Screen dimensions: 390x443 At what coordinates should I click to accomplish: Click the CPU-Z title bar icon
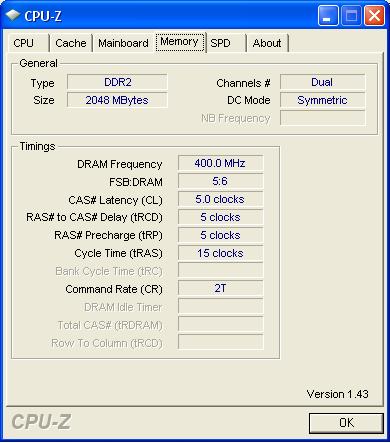click(13, 15)
